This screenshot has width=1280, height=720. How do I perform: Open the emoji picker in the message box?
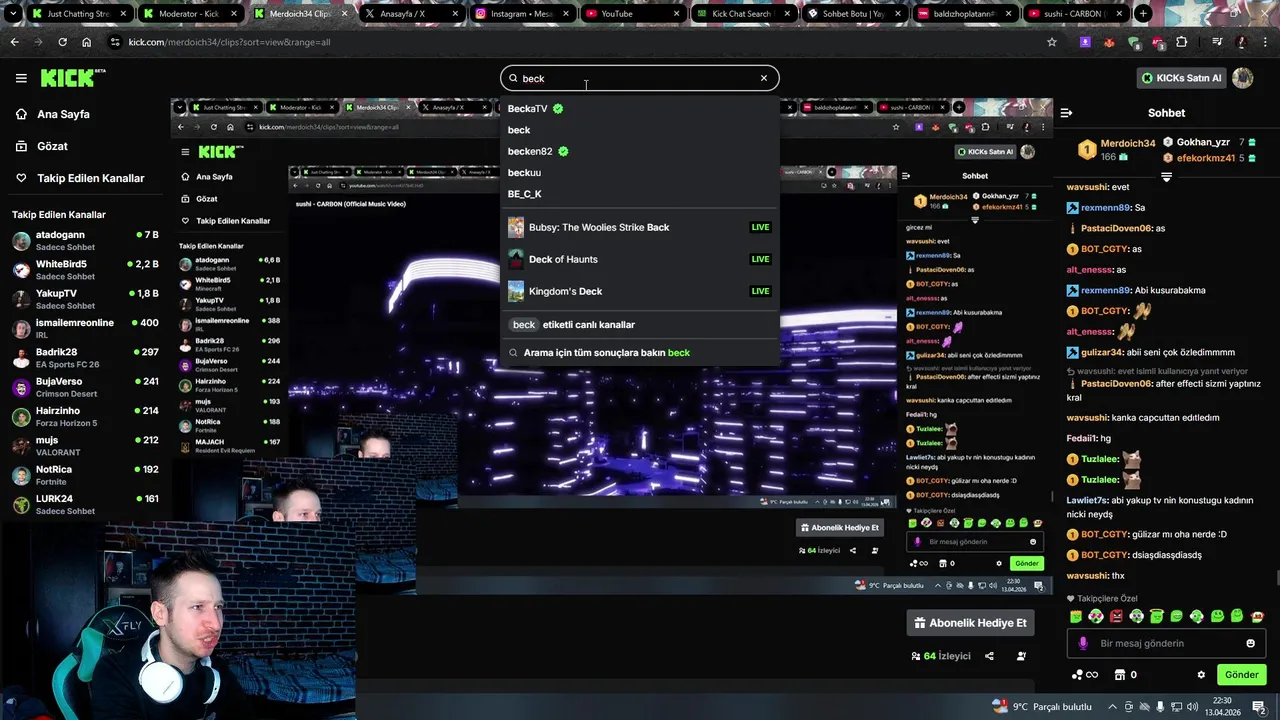point(1250,643)
